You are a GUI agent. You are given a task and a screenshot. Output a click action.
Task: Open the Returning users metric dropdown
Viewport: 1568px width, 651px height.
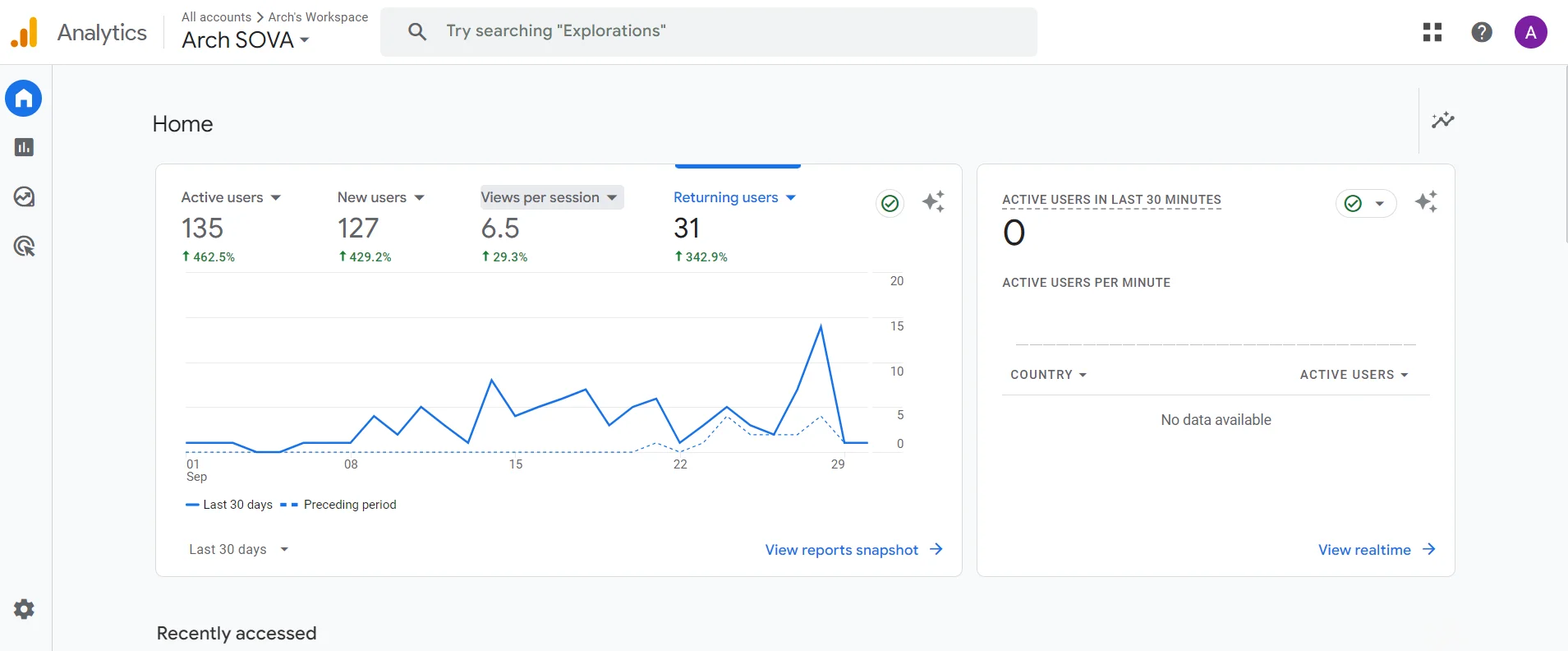tap(735, 197)
